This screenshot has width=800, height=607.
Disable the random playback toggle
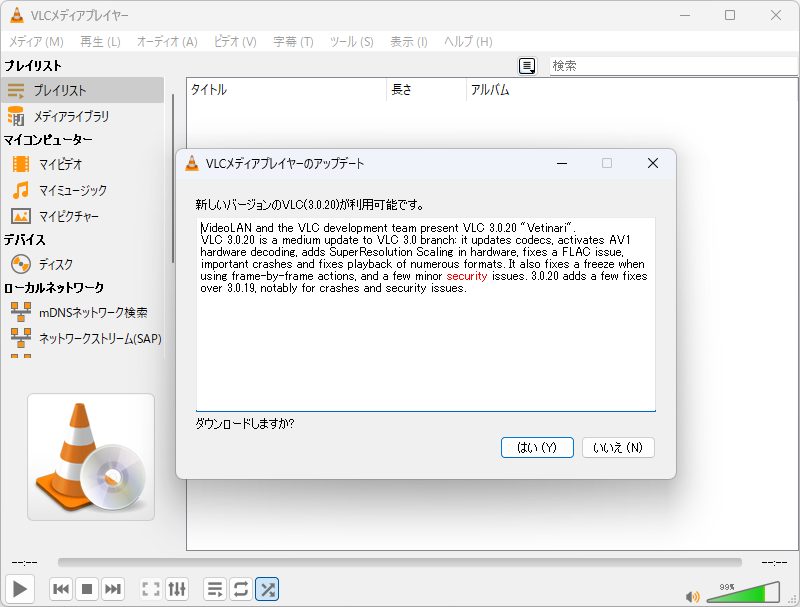(x=267, y=589)
